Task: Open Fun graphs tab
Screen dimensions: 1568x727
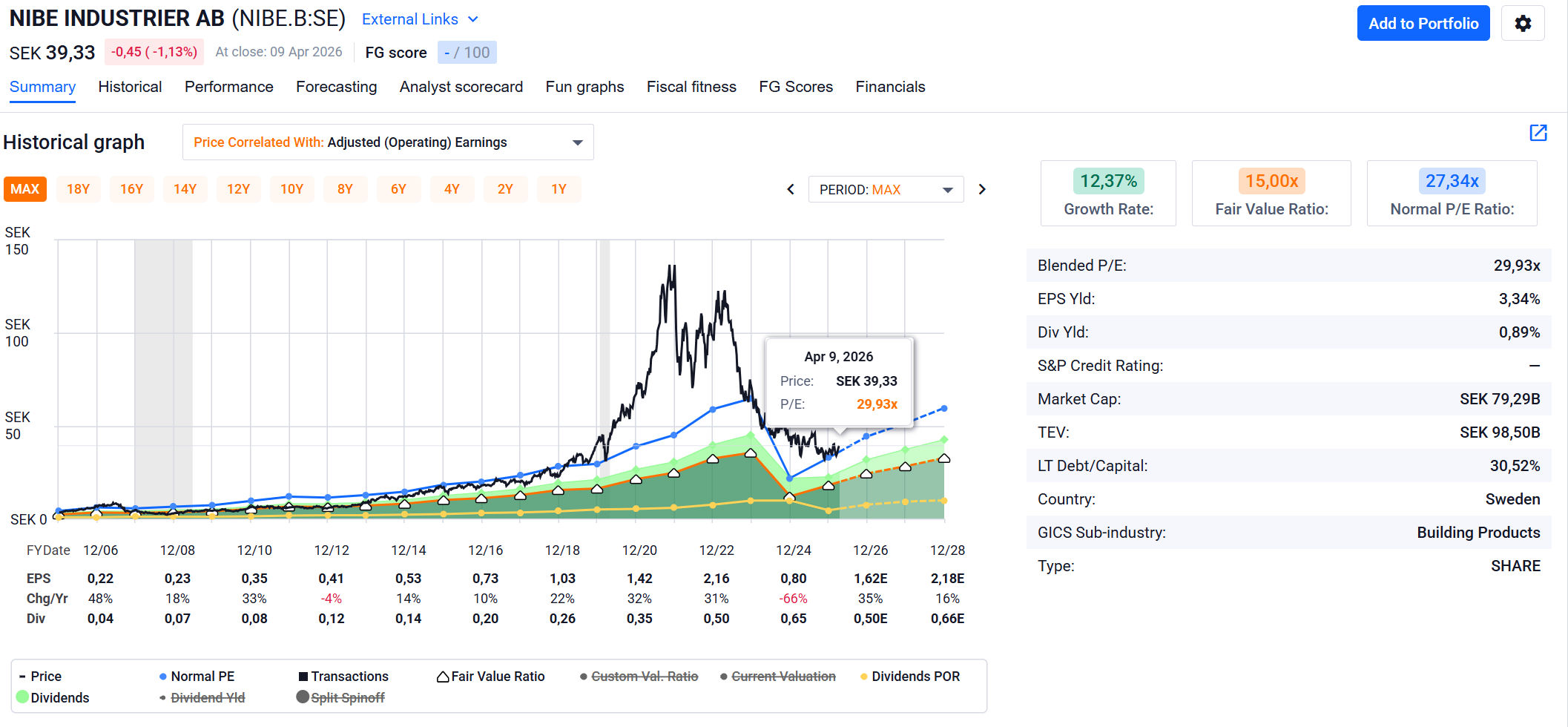Action: [x=584, y=87]
